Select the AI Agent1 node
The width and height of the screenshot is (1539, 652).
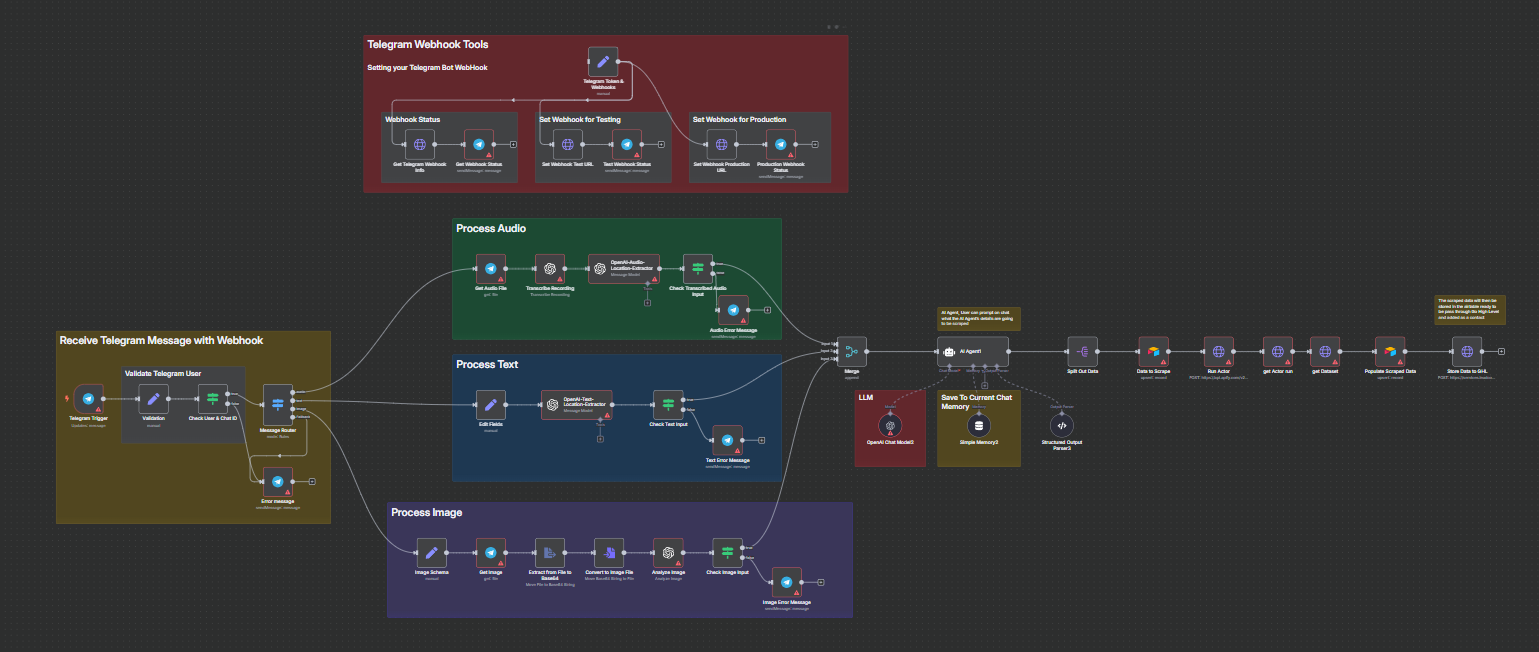coord(973,352)
